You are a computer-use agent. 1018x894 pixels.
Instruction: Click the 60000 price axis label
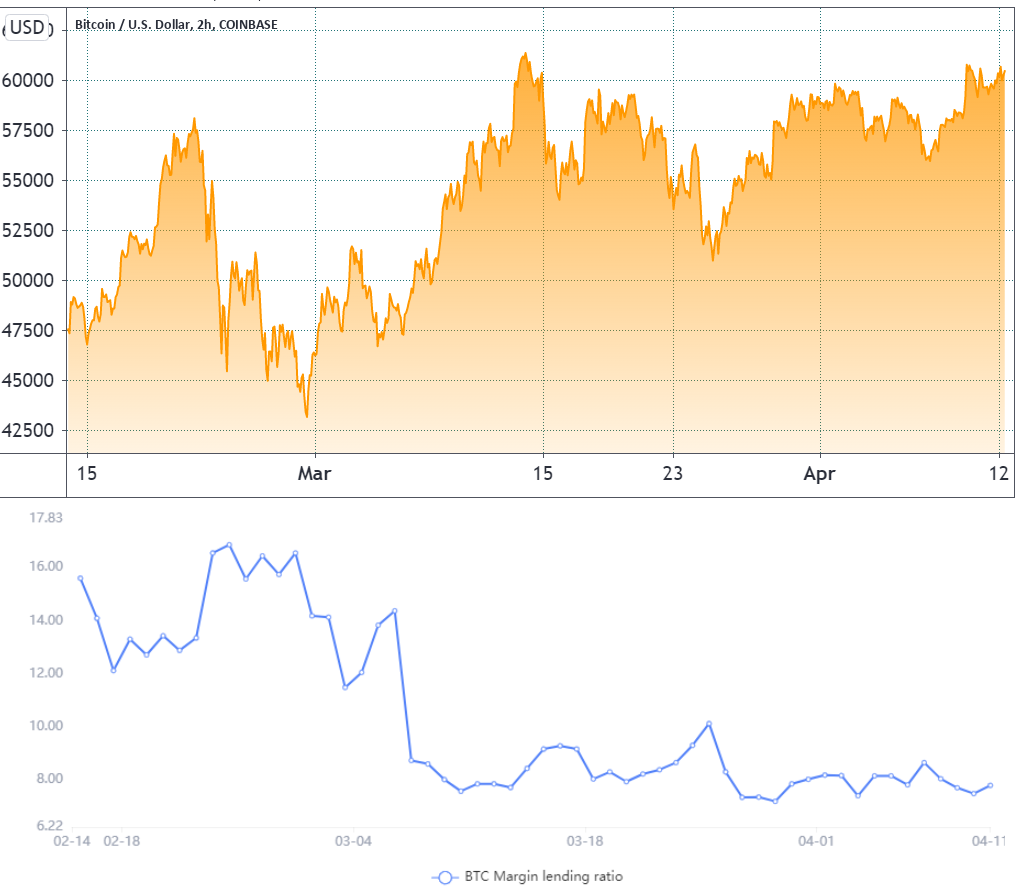click(28, 81)
